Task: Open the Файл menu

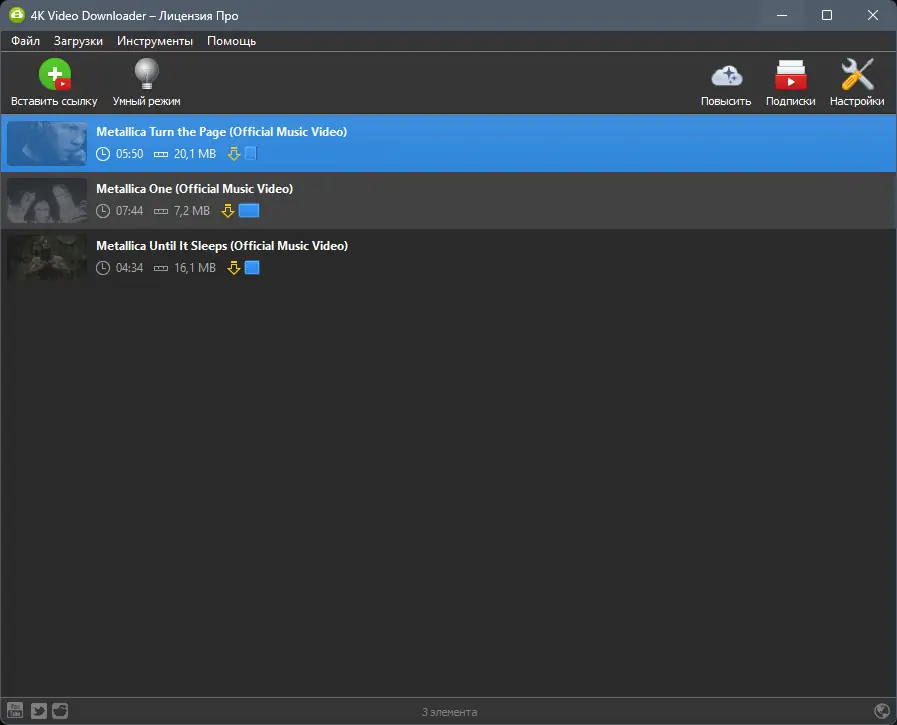Action: [x=25, y=41]
